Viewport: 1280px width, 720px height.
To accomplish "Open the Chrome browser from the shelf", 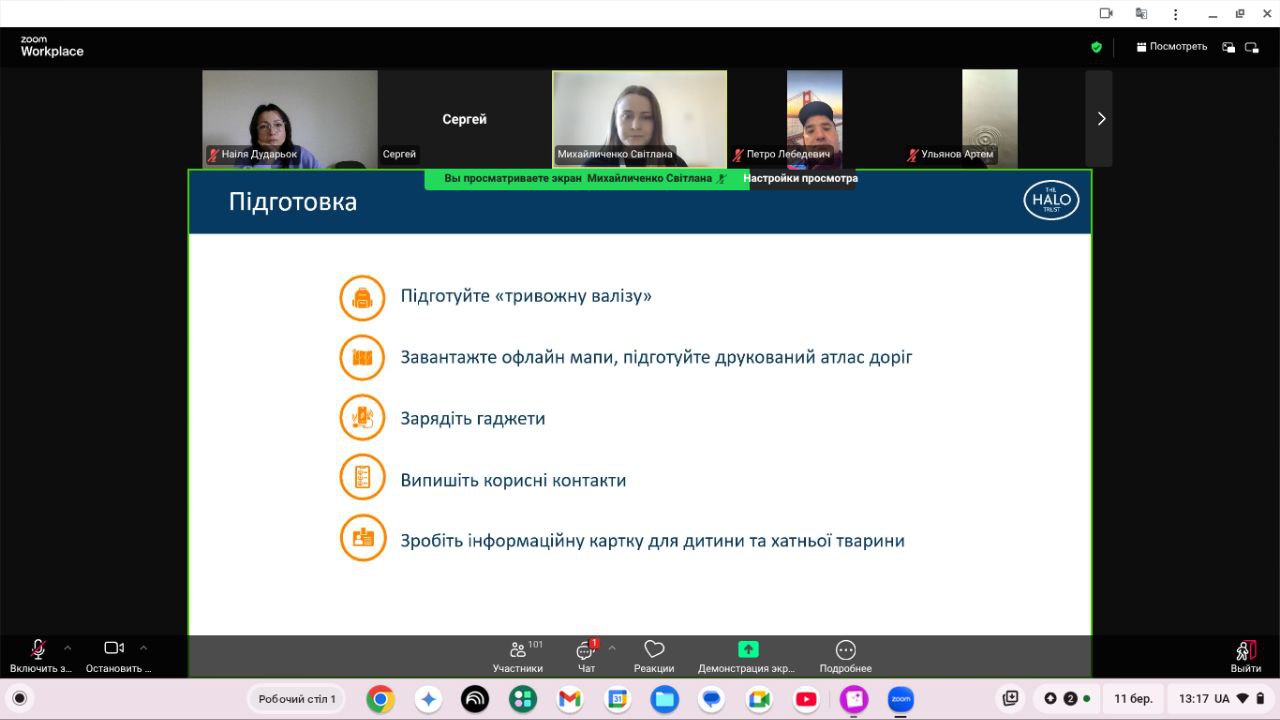I will [x=380, y=699].
